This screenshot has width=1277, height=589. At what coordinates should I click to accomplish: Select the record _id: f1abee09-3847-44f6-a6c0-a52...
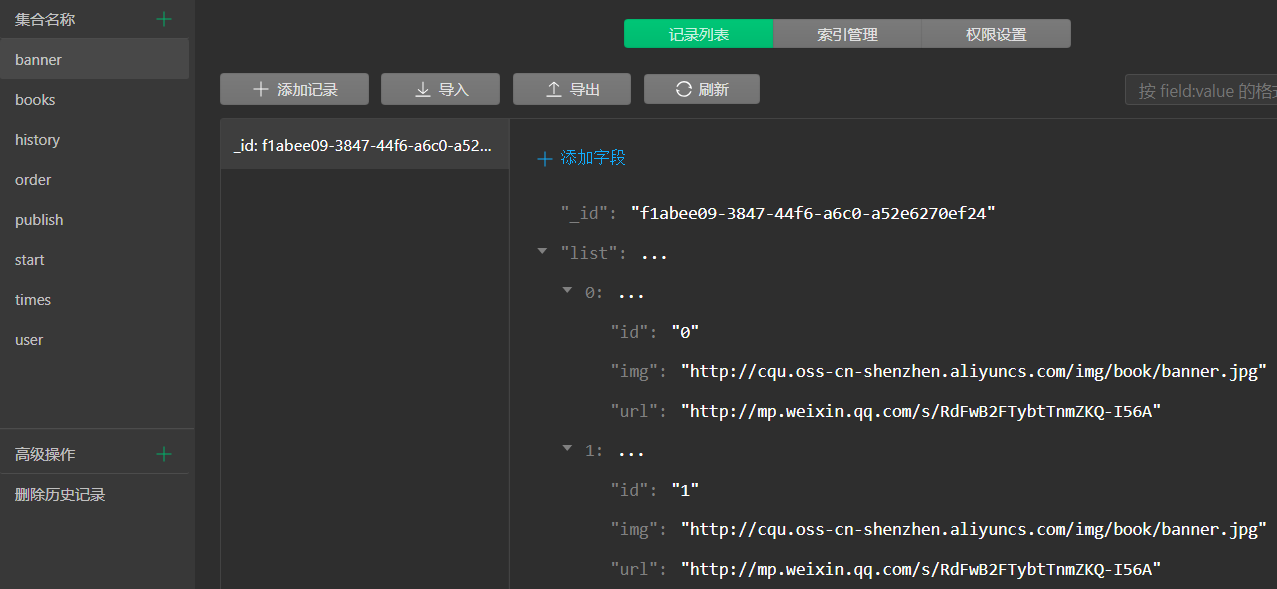(364, 145)
